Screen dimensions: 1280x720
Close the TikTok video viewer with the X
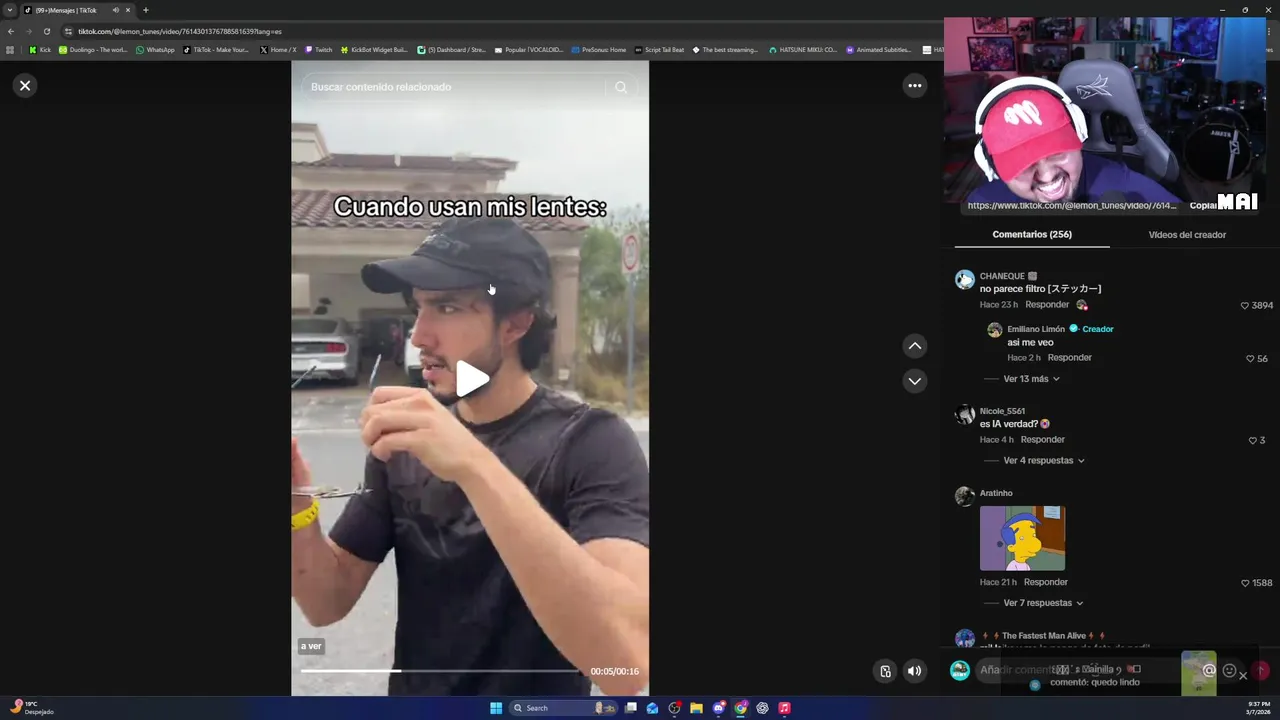[25, 86]
